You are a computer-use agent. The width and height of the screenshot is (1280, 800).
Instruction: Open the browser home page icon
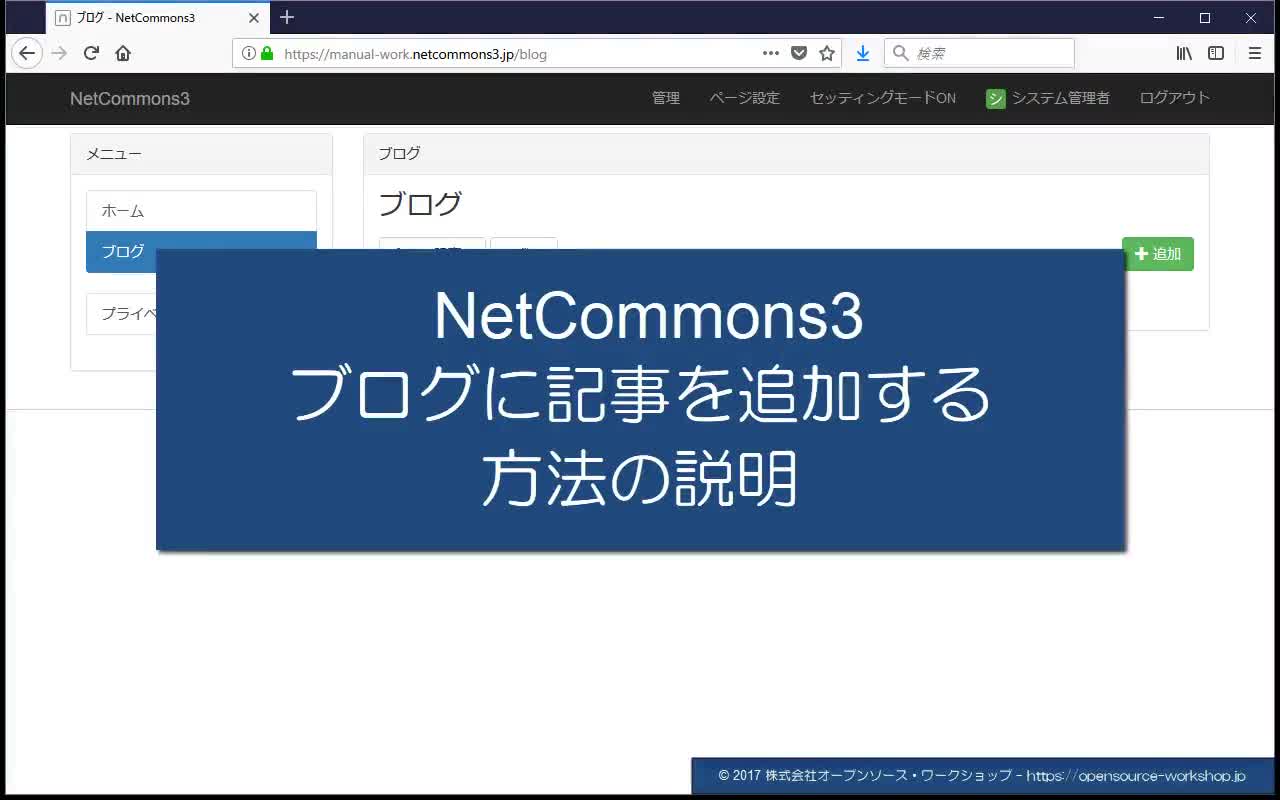[123, 53]
